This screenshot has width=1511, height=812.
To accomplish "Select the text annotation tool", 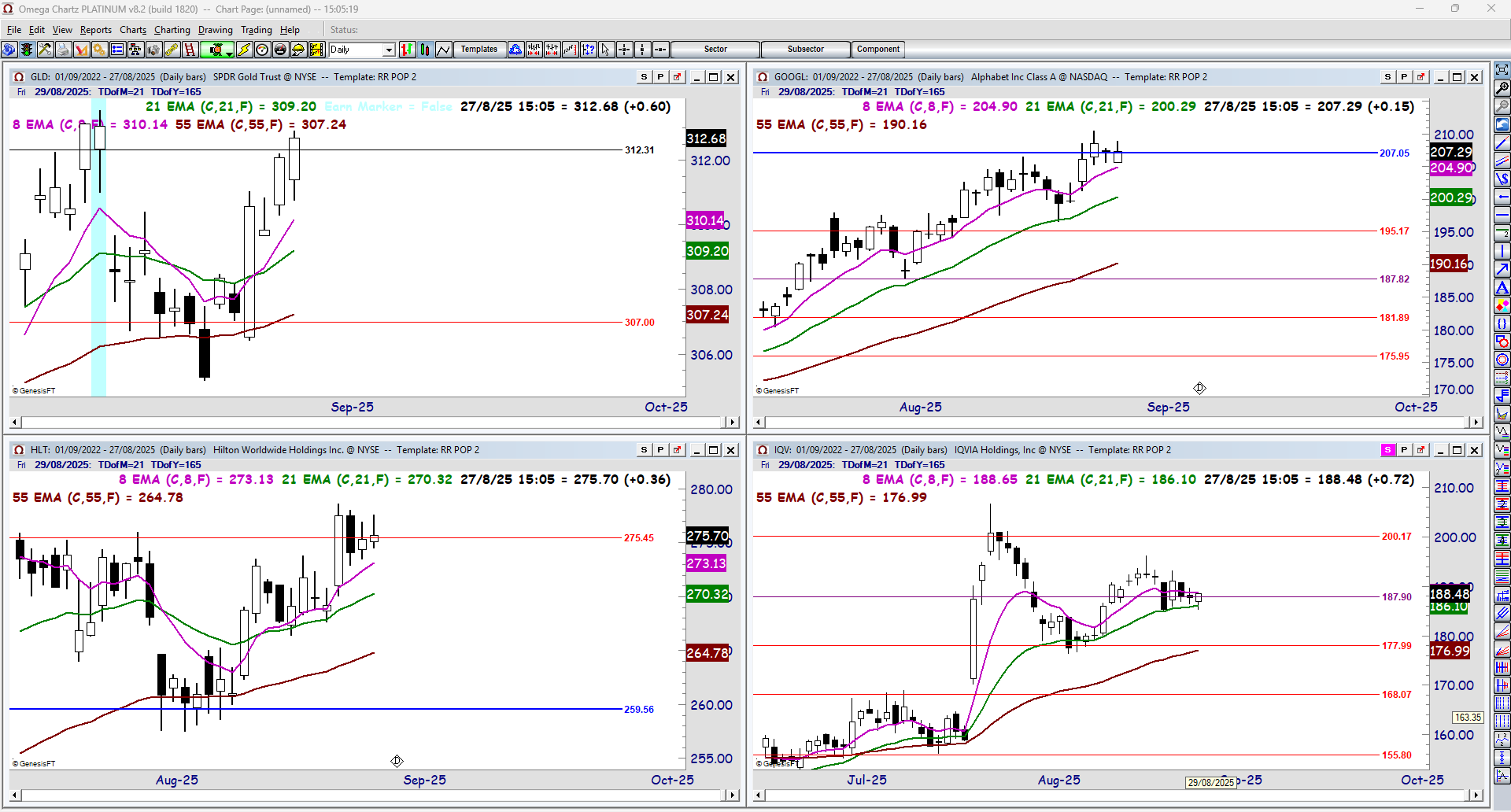I will tap(1502, 287).
